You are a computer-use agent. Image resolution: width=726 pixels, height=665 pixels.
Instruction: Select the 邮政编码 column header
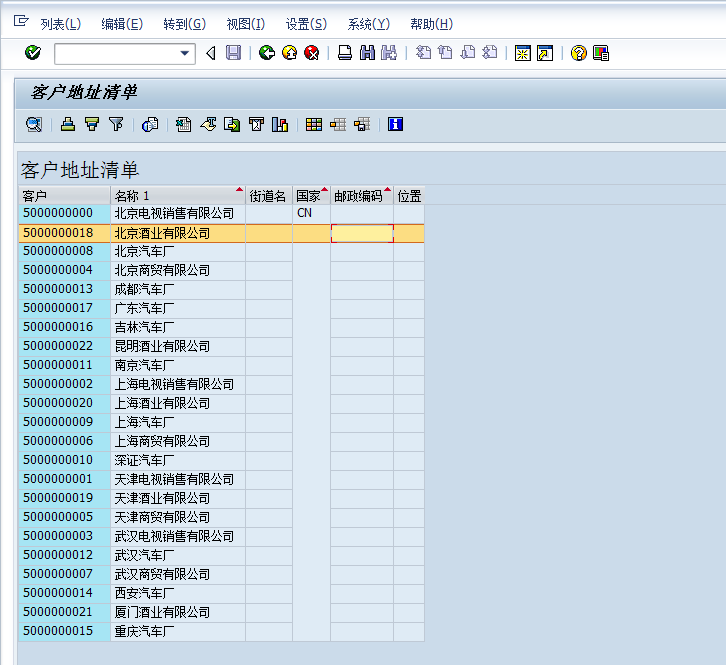(x=362, y=196)
